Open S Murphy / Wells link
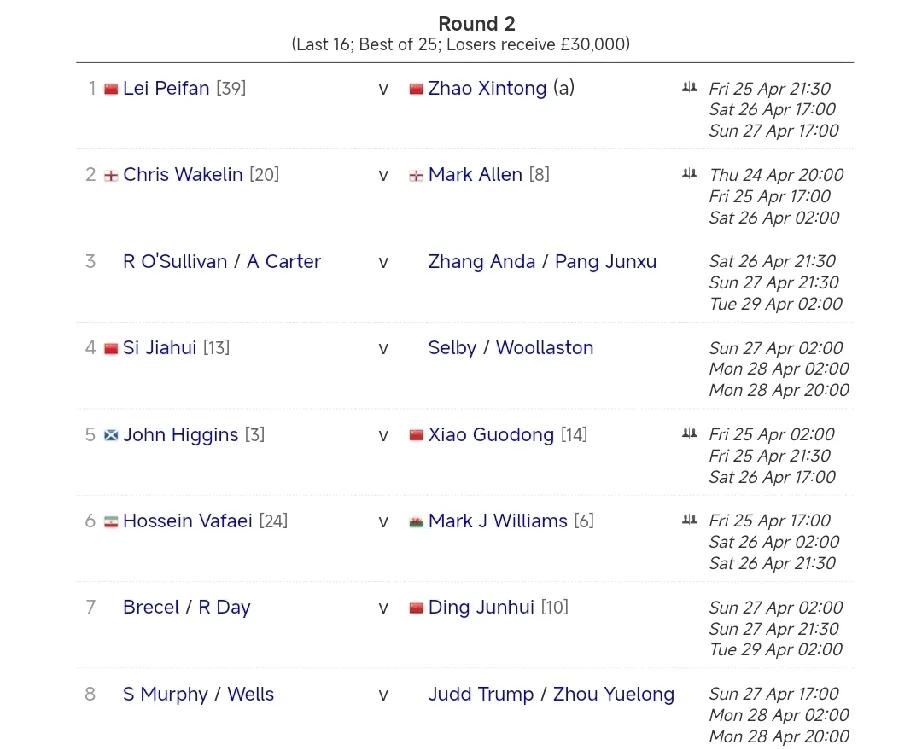Viewport: 922px width, 749px height. [199, 694]
